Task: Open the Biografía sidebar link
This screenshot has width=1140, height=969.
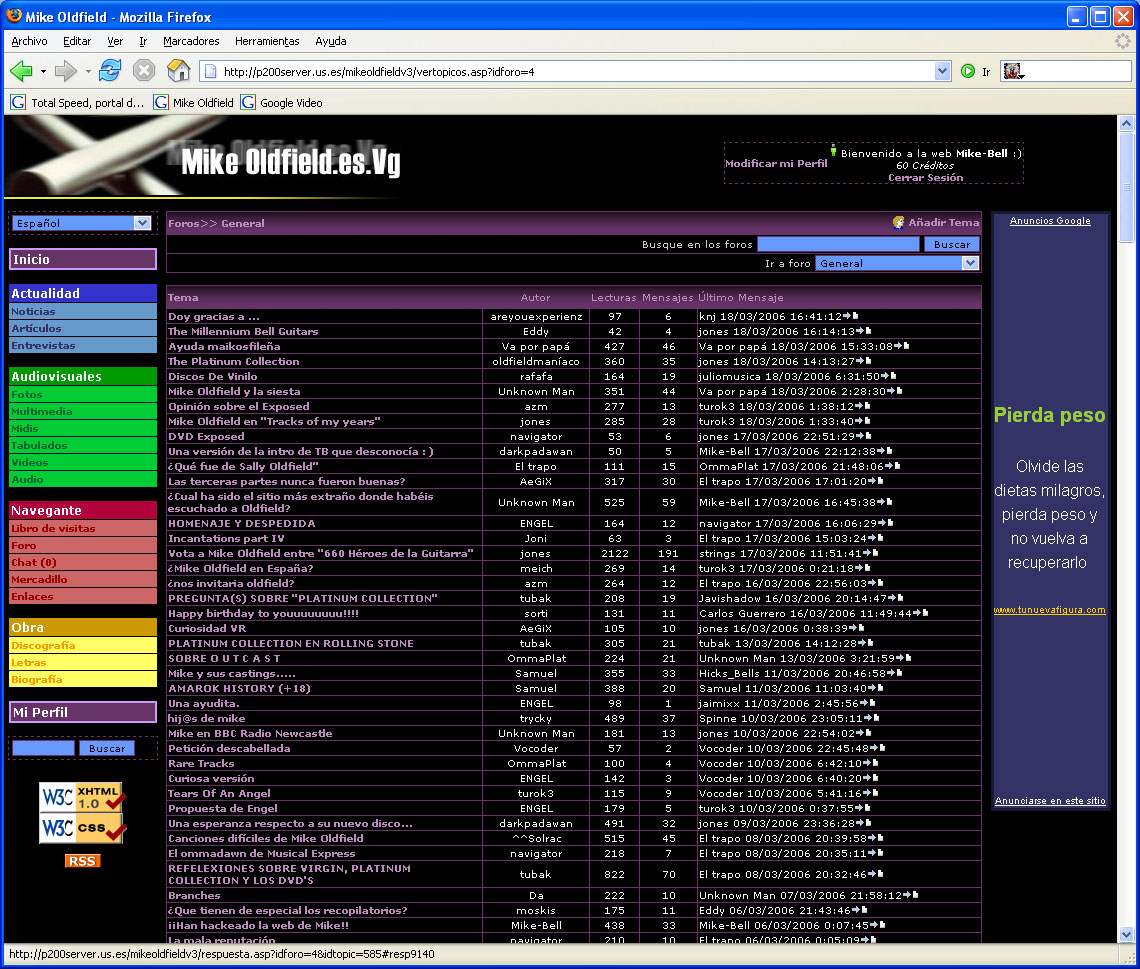Action: pos(83,680)
